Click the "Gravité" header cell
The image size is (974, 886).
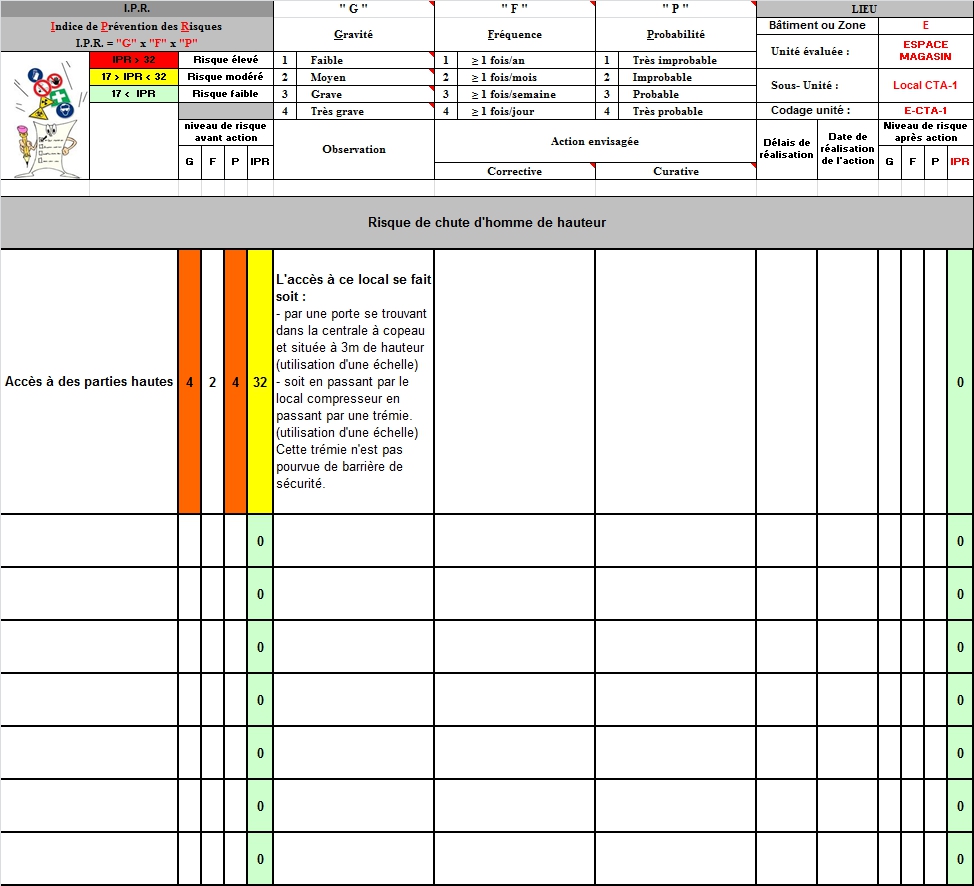353,34
